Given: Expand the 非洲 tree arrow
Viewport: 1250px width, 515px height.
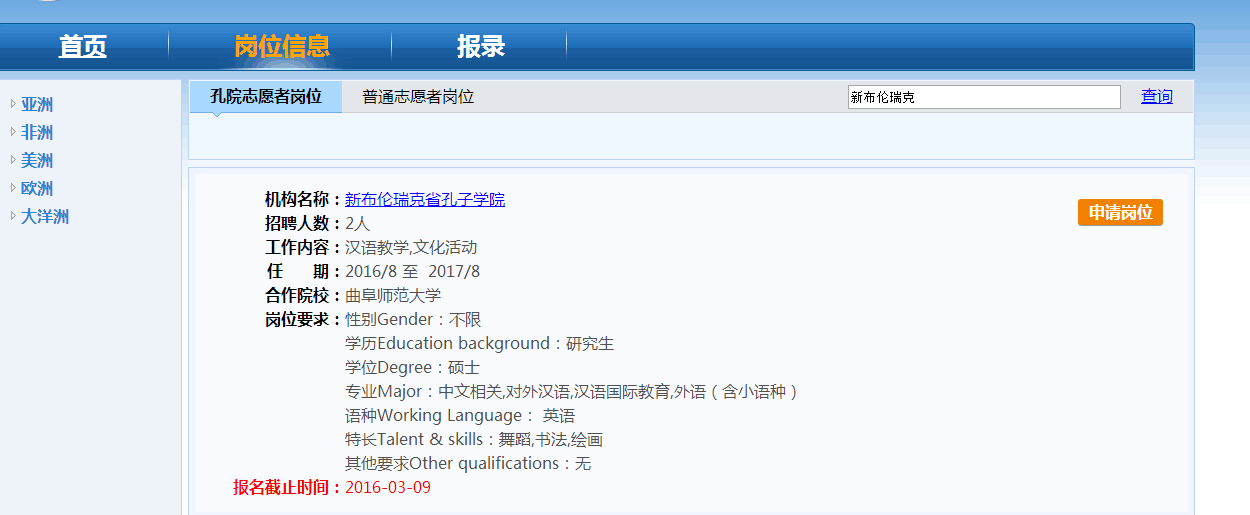Looking at the screenshot, I should pos(13,131).
